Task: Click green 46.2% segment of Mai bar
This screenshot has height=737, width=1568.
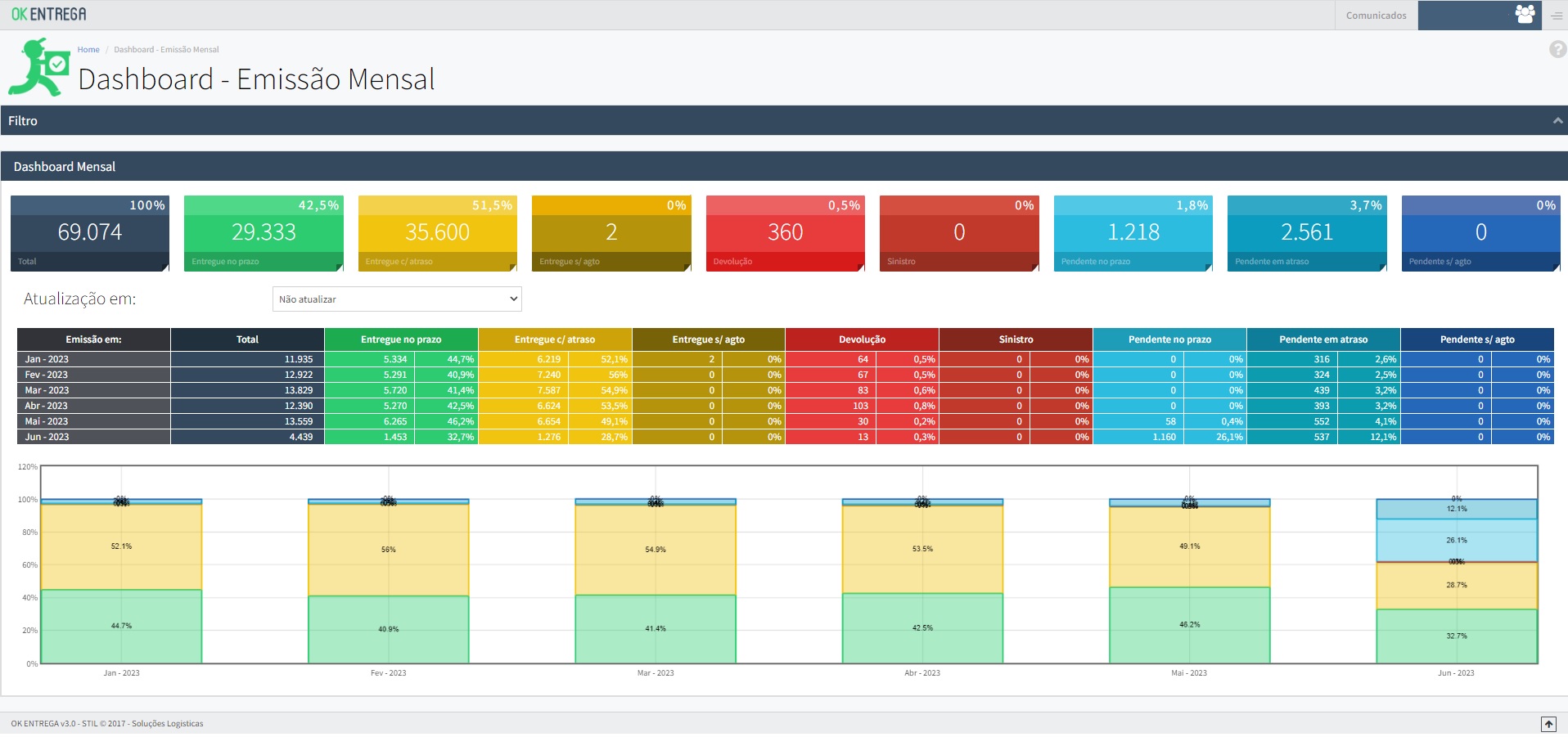Action: [x=1189, y=625]
